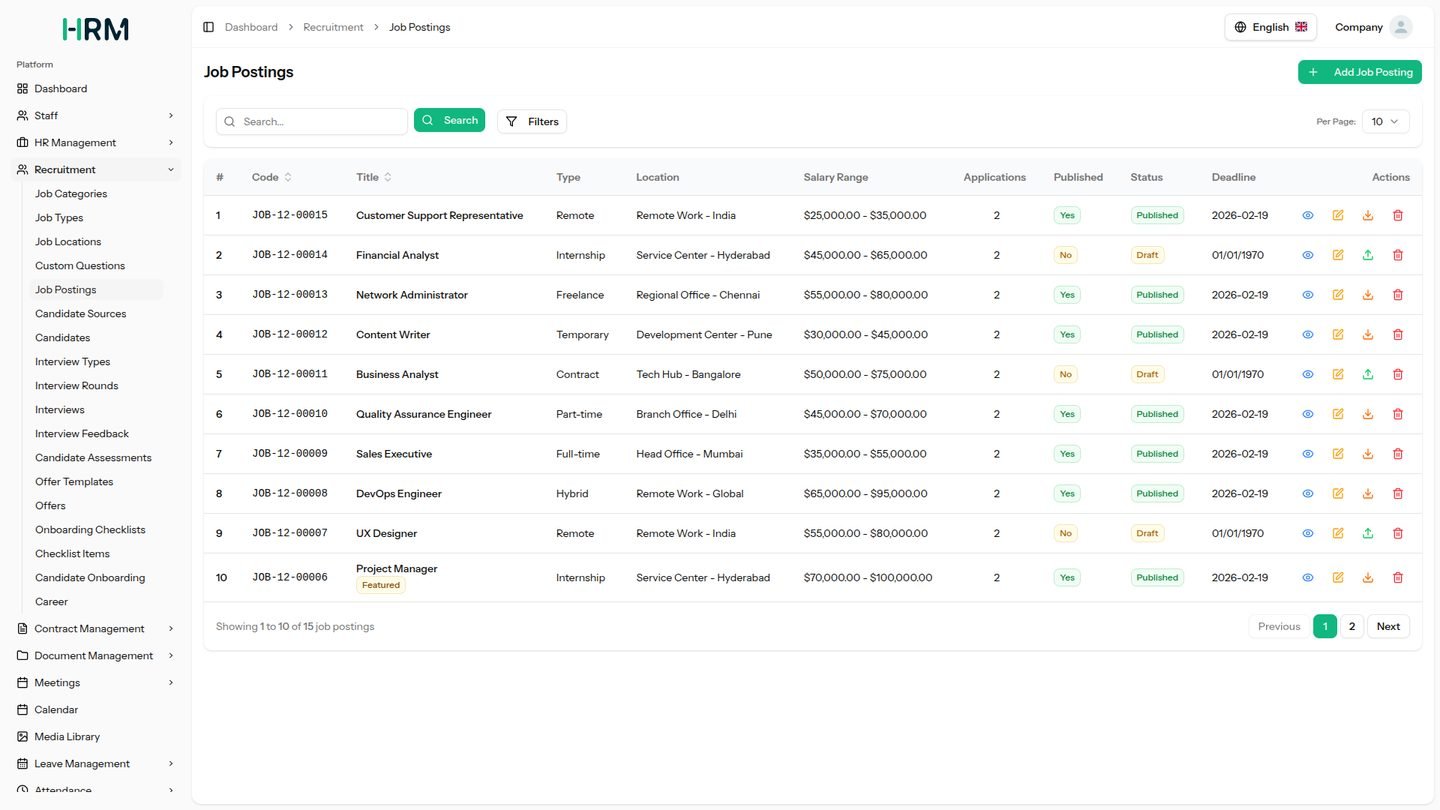Edit the DevOps Engineer posting
The width and height of the screenshot is (1440, 810).
(1337, 494)
